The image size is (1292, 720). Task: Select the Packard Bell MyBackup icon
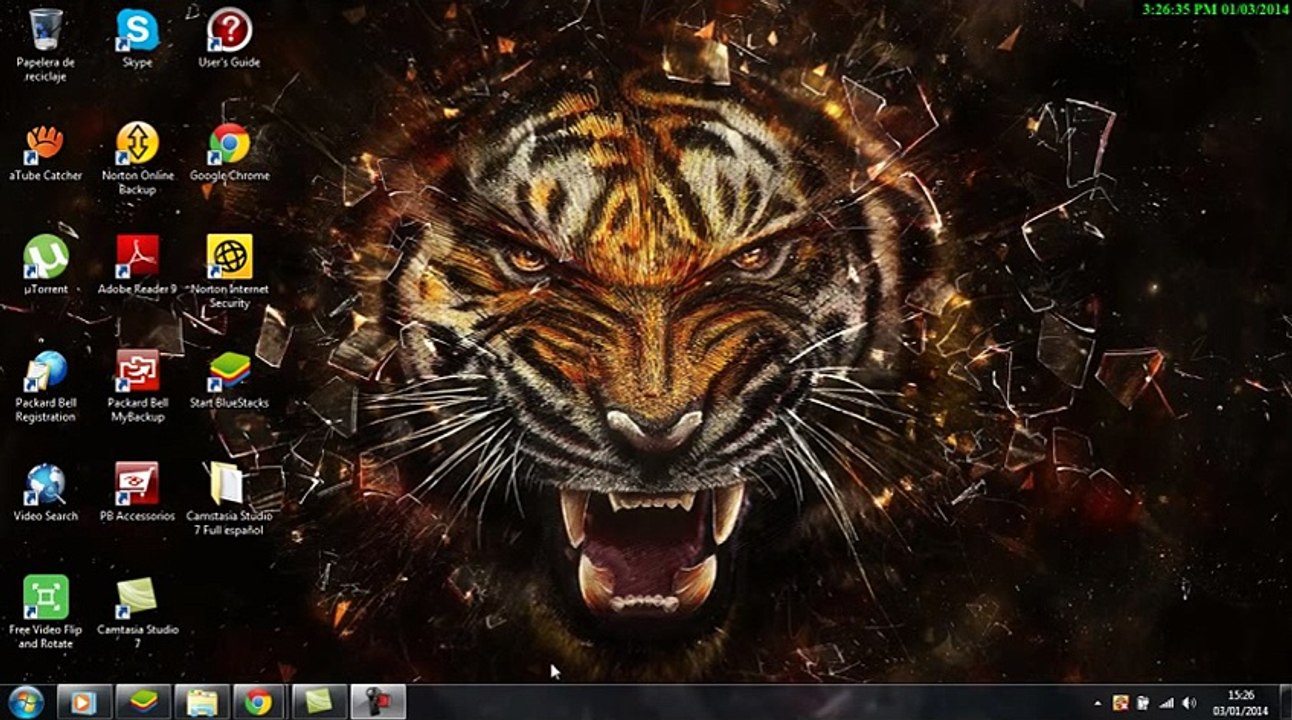click(137, 386)
